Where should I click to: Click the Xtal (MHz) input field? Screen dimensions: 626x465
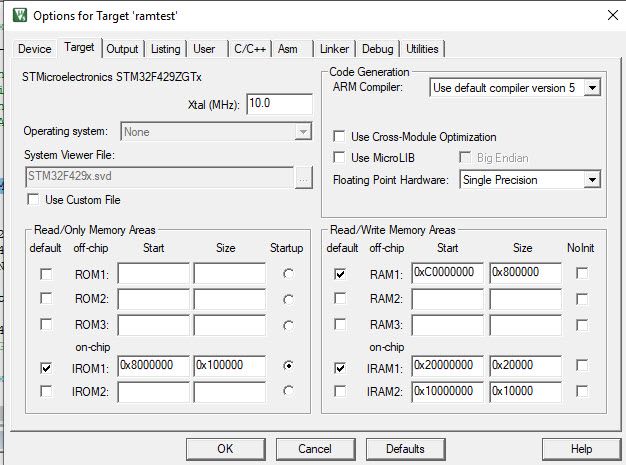tap(279, 104)
